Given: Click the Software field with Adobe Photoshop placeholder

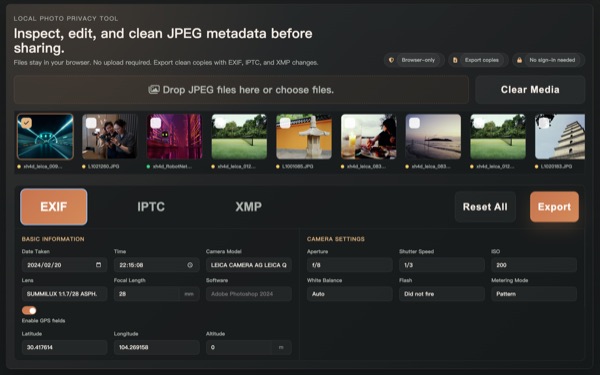Looking at the screenshot, I should (249, 294).
